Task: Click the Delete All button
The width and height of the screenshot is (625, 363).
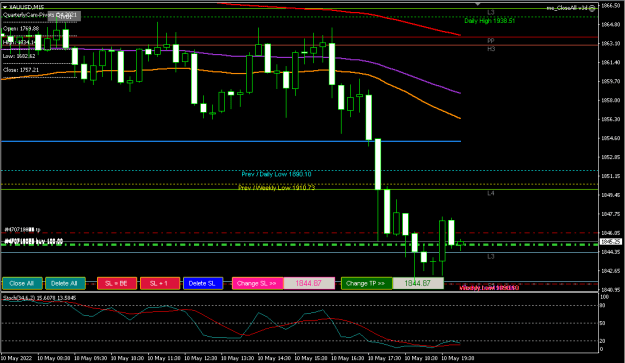Action: tap(65, 283)
